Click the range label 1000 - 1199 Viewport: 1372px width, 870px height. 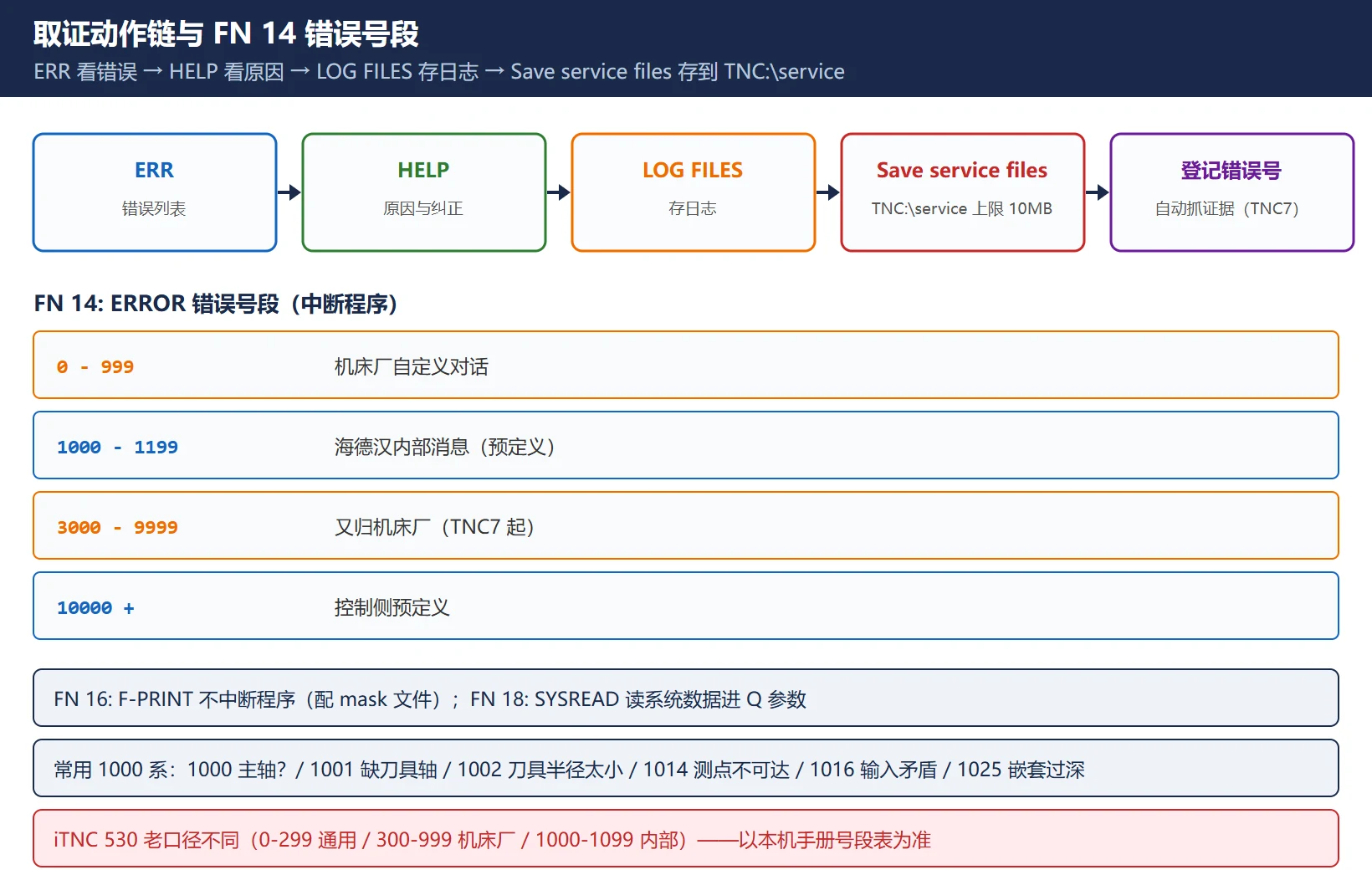point(117,447)
